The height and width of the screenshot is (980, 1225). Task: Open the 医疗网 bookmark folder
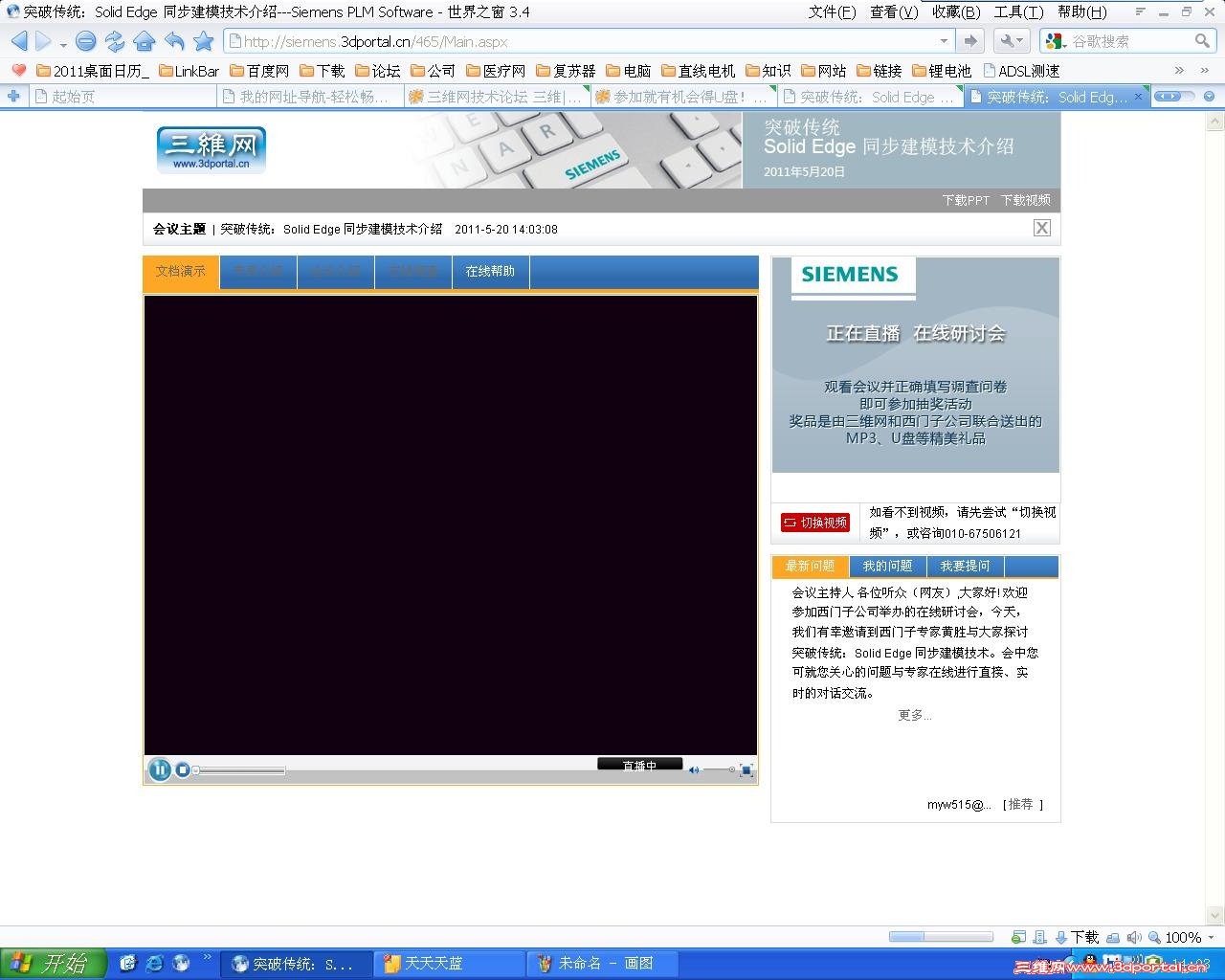(496, 71)
